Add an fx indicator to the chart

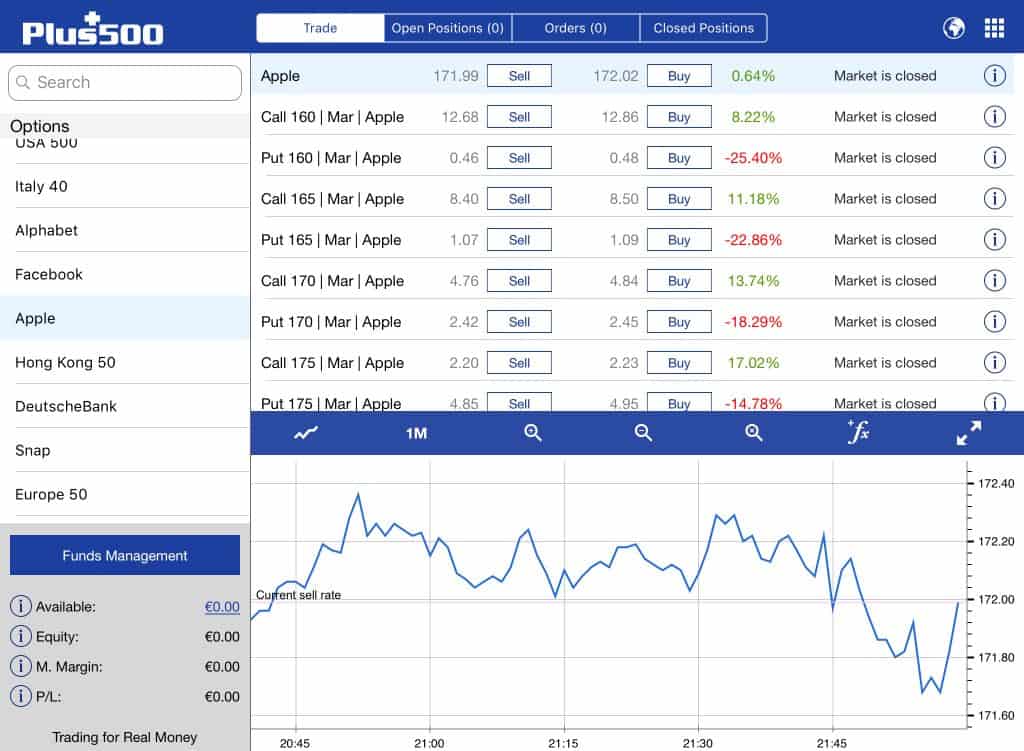[x=858, y=432]
